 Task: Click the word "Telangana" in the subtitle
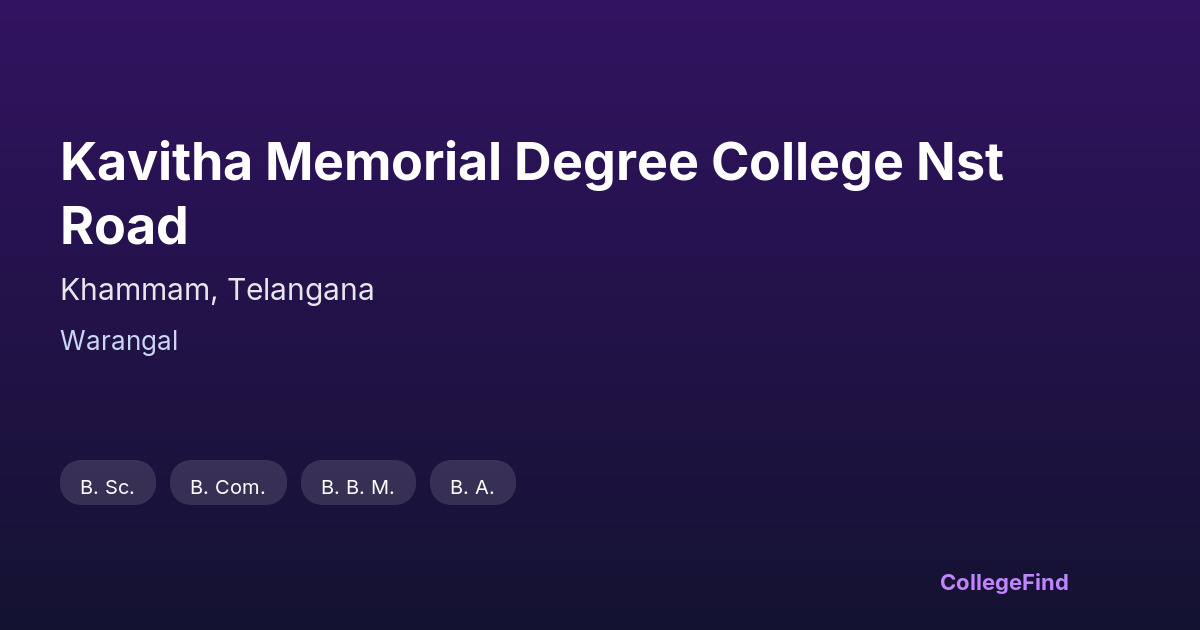pyautogui.click(x=300, y=290)
